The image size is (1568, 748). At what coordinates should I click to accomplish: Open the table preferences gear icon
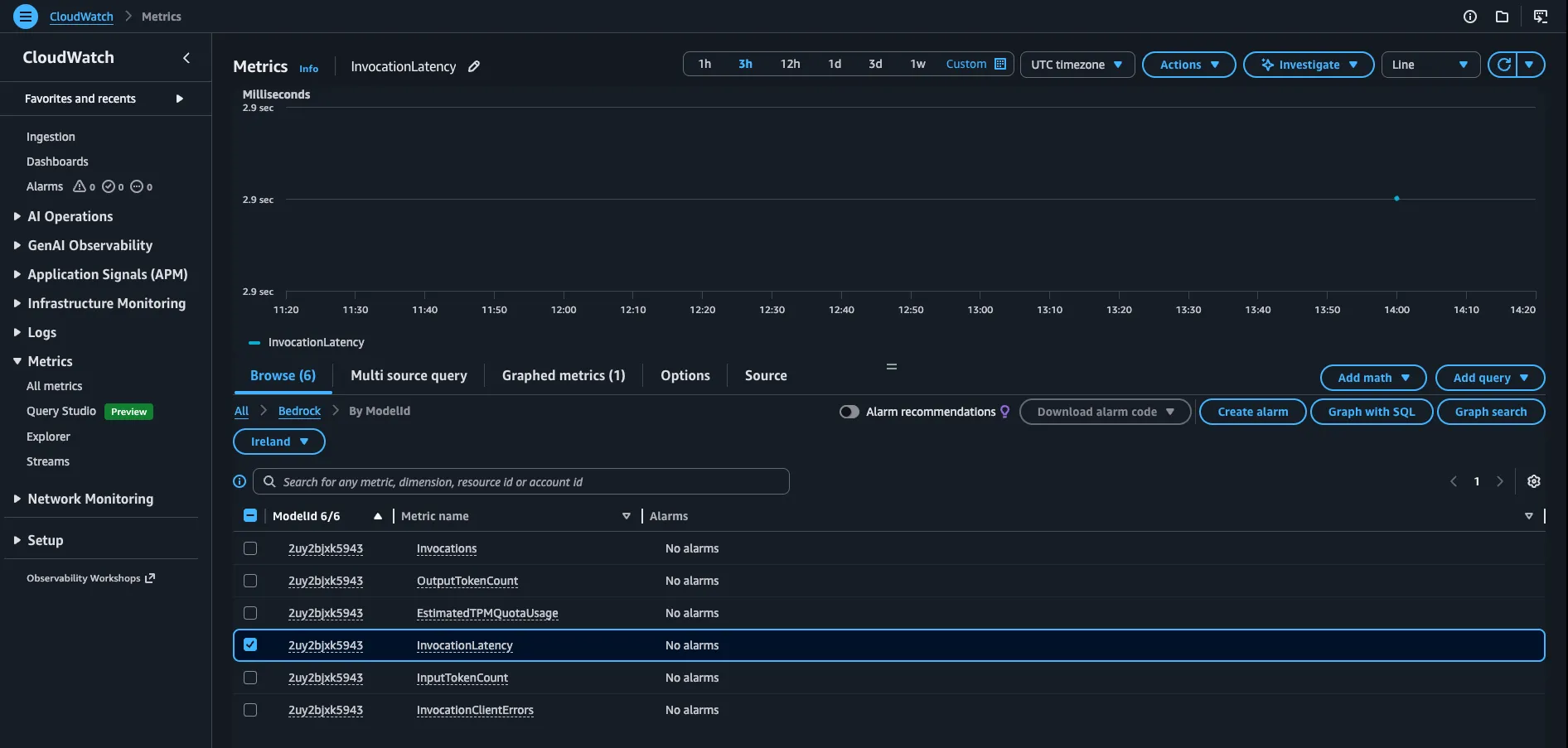point(1534,481)
